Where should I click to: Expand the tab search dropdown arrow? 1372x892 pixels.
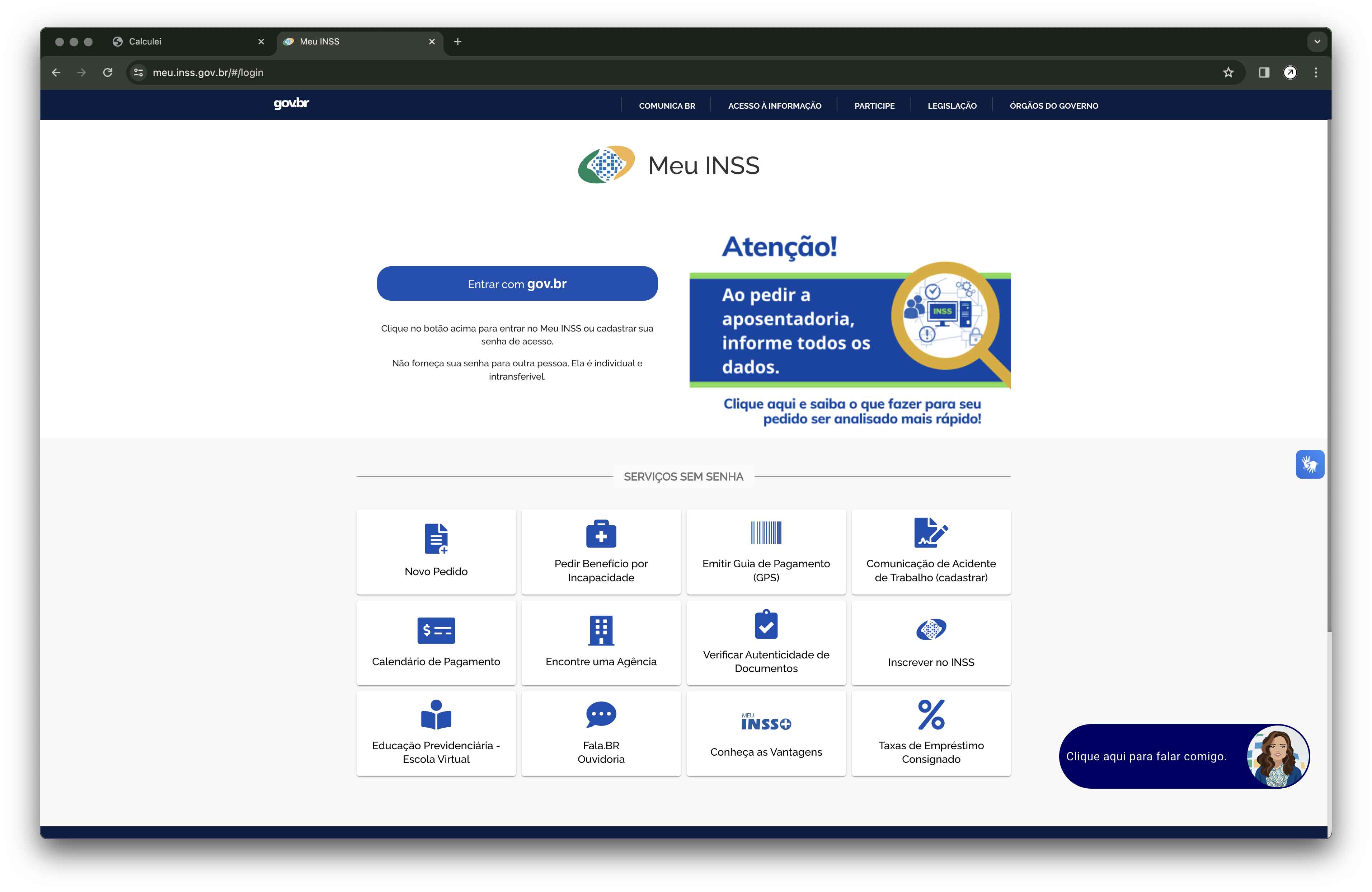tap(1317, 42)
